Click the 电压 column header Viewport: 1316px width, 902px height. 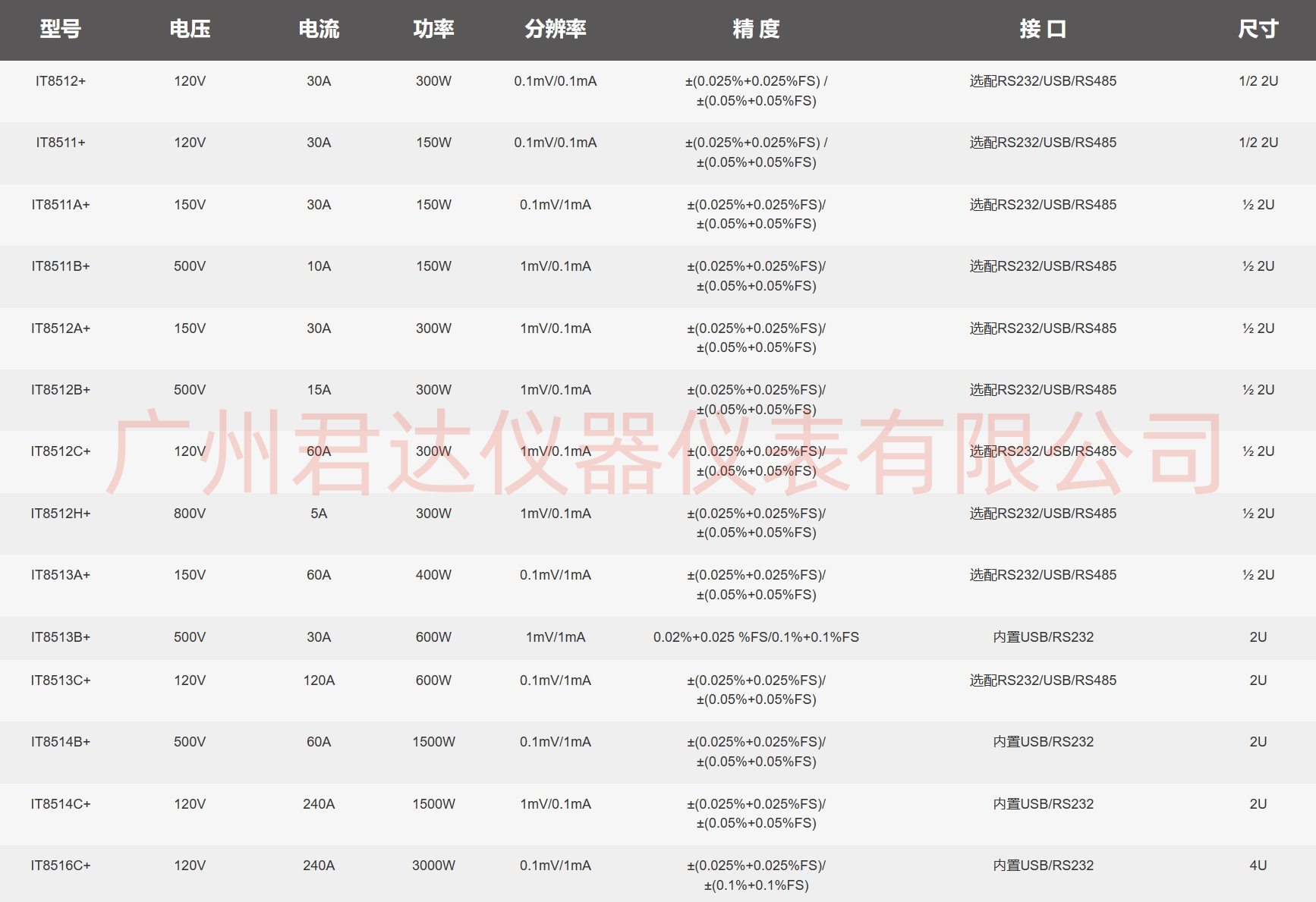[190, 29]
